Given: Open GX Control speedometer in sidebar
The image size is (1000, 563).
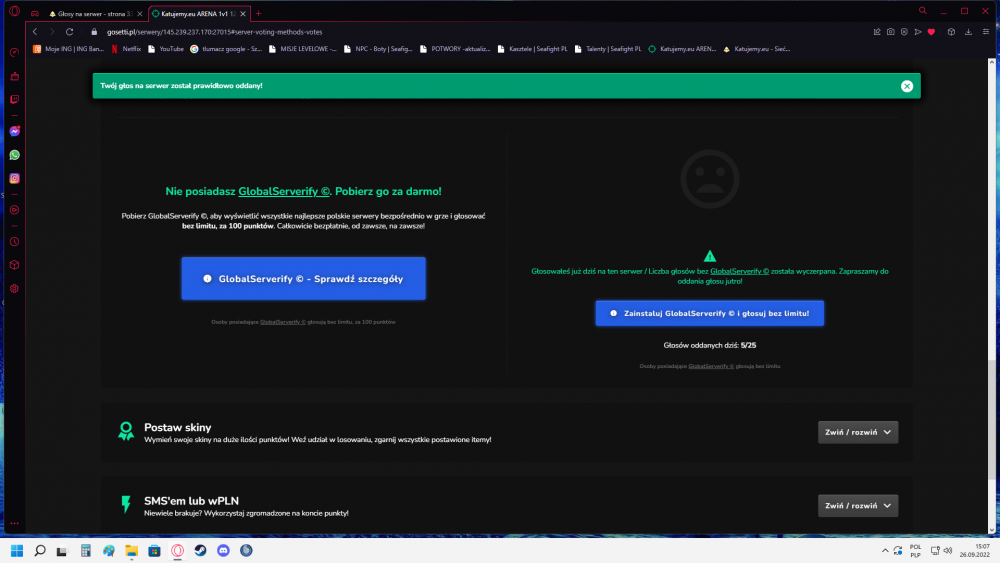Looking at the screenshot, I should pos(15,52).
